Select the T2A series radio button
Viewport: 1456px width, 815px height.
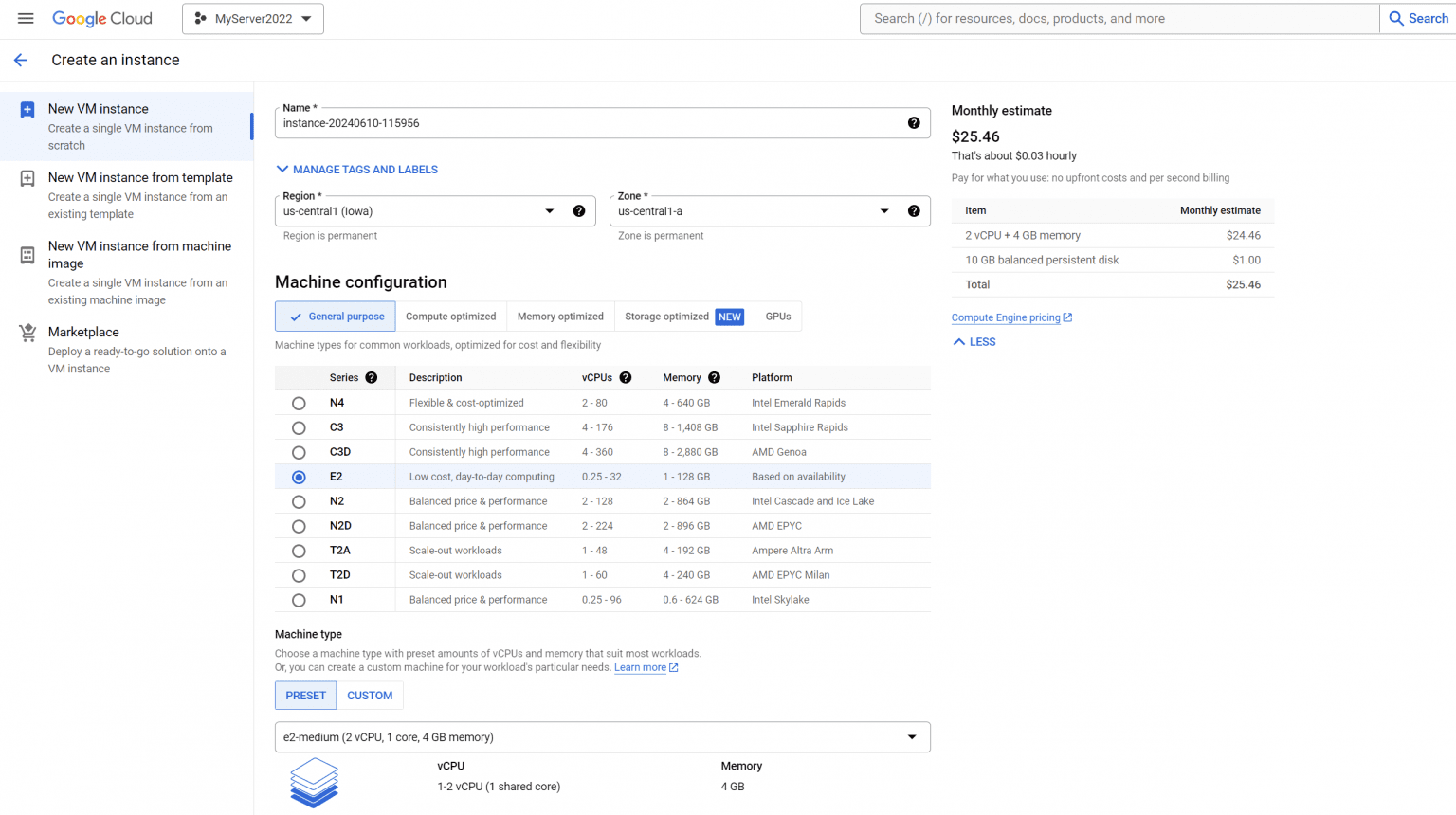tap(299, 552)
